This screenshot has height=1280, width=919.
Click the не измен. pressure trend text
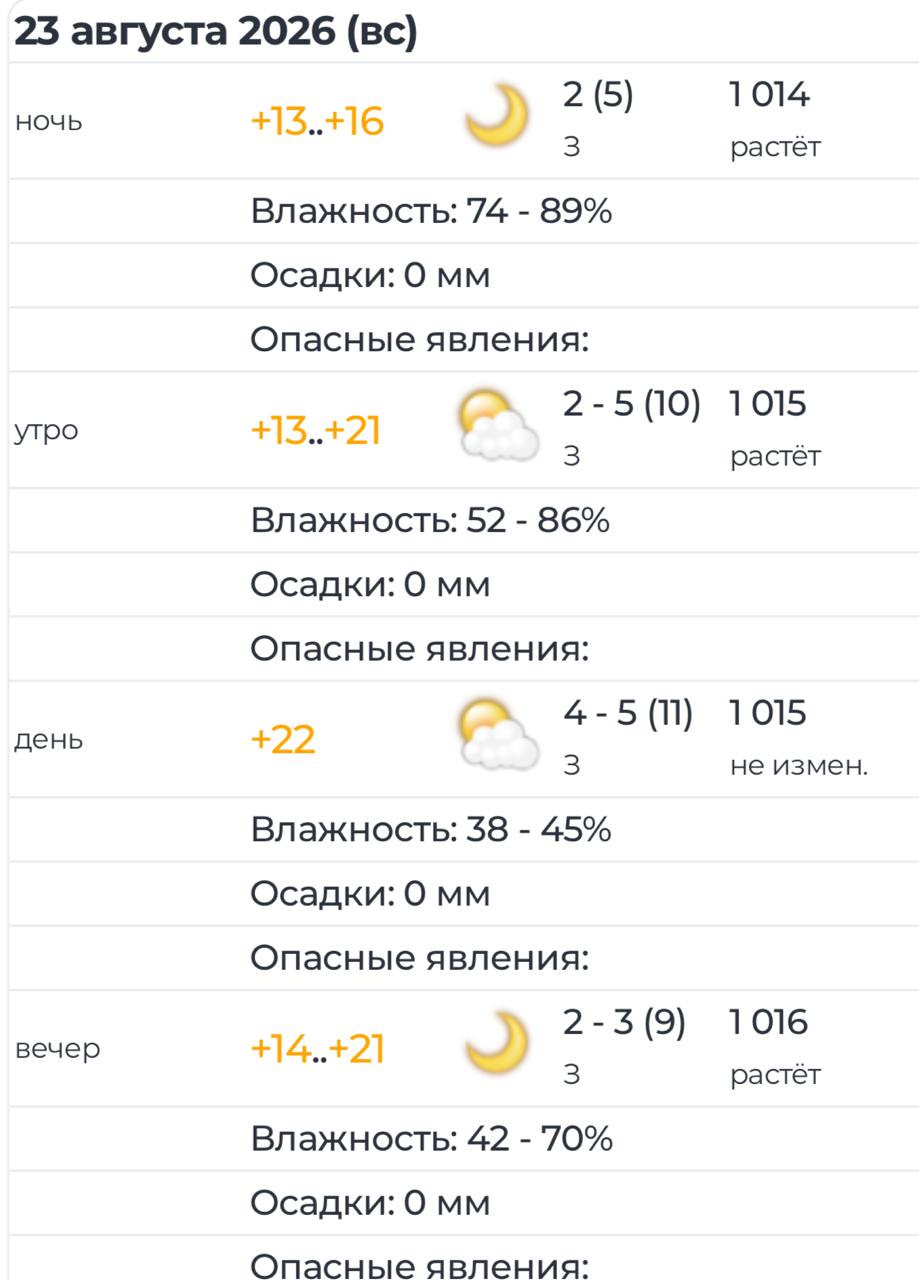coord(799,767)
